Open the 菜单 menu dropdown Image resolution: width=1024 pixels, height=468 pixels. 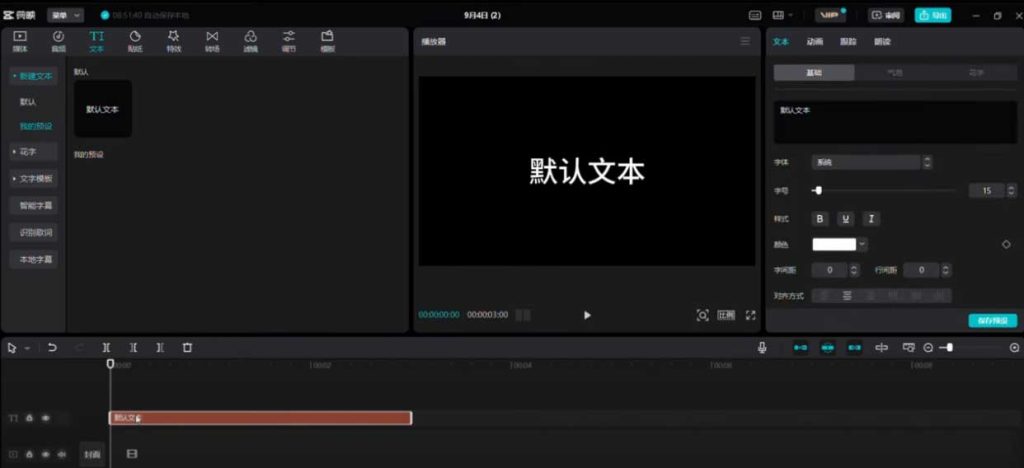pyautogui.click(x=65, y=15)
